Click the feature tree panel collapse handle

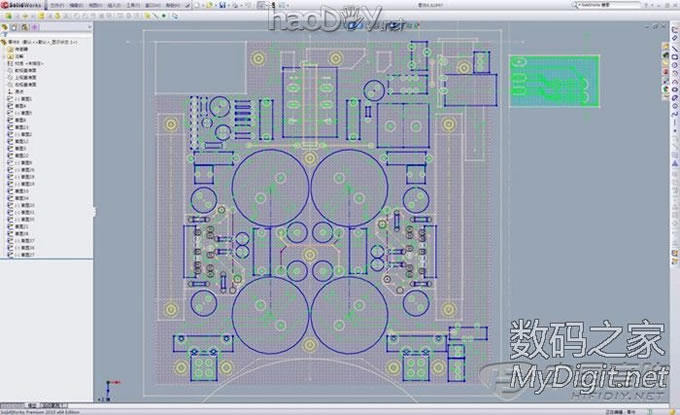pos(95,210)
